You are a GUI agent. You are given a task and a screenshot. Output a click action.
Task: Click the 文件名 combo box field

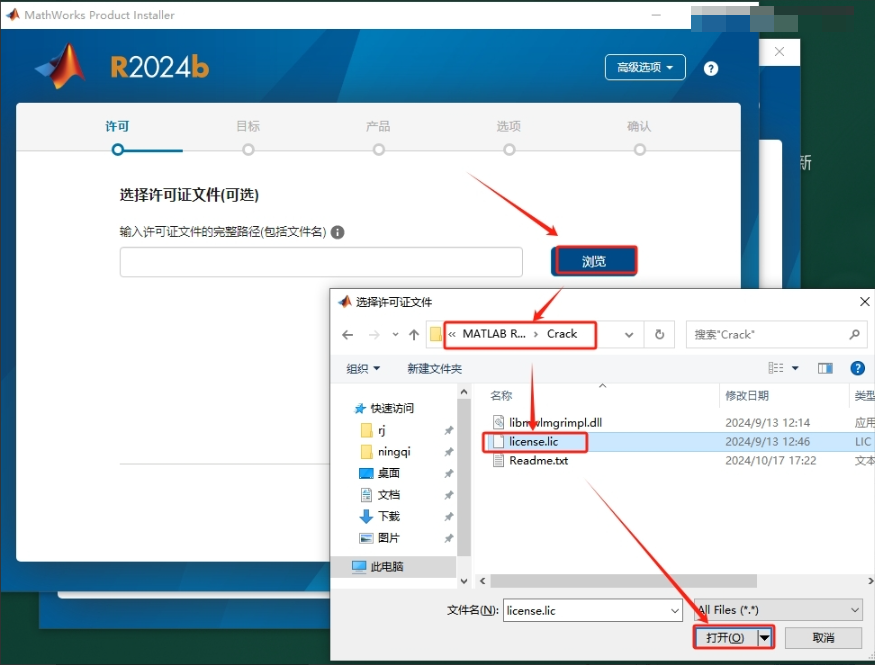tap(592, 610)
